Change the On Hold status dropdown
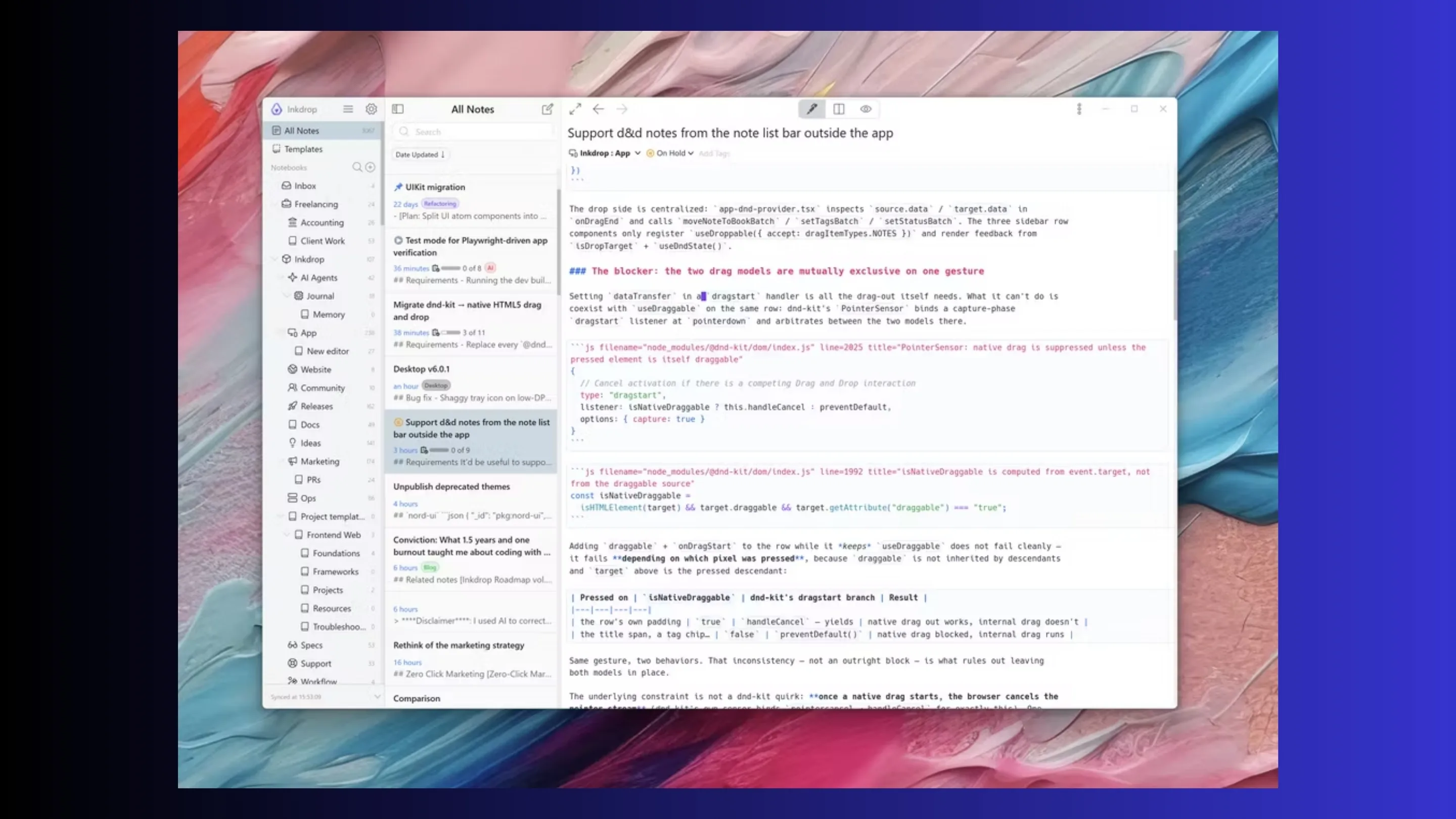The image size is (1456, 819). [670, 153]
